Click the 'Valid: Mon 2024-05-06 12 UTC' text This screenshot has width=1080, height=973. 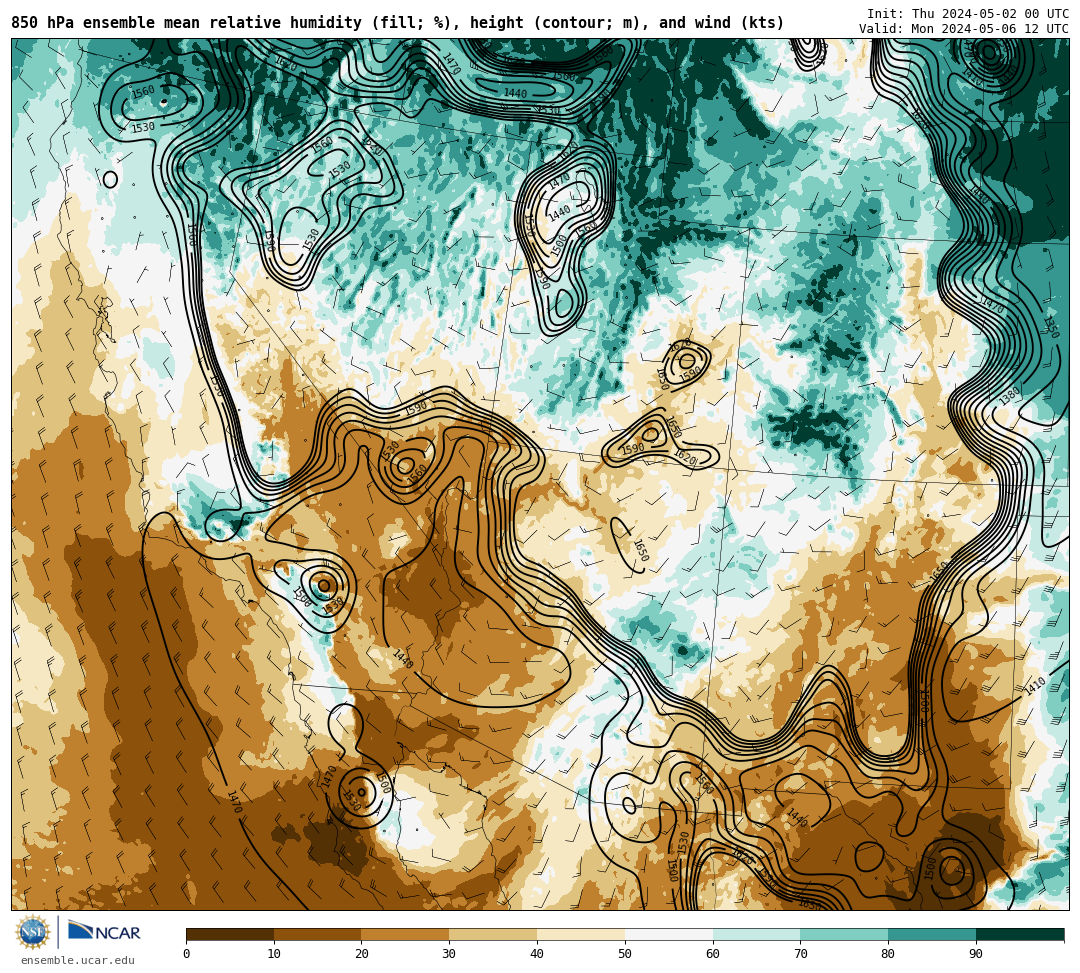pos(964,29)
